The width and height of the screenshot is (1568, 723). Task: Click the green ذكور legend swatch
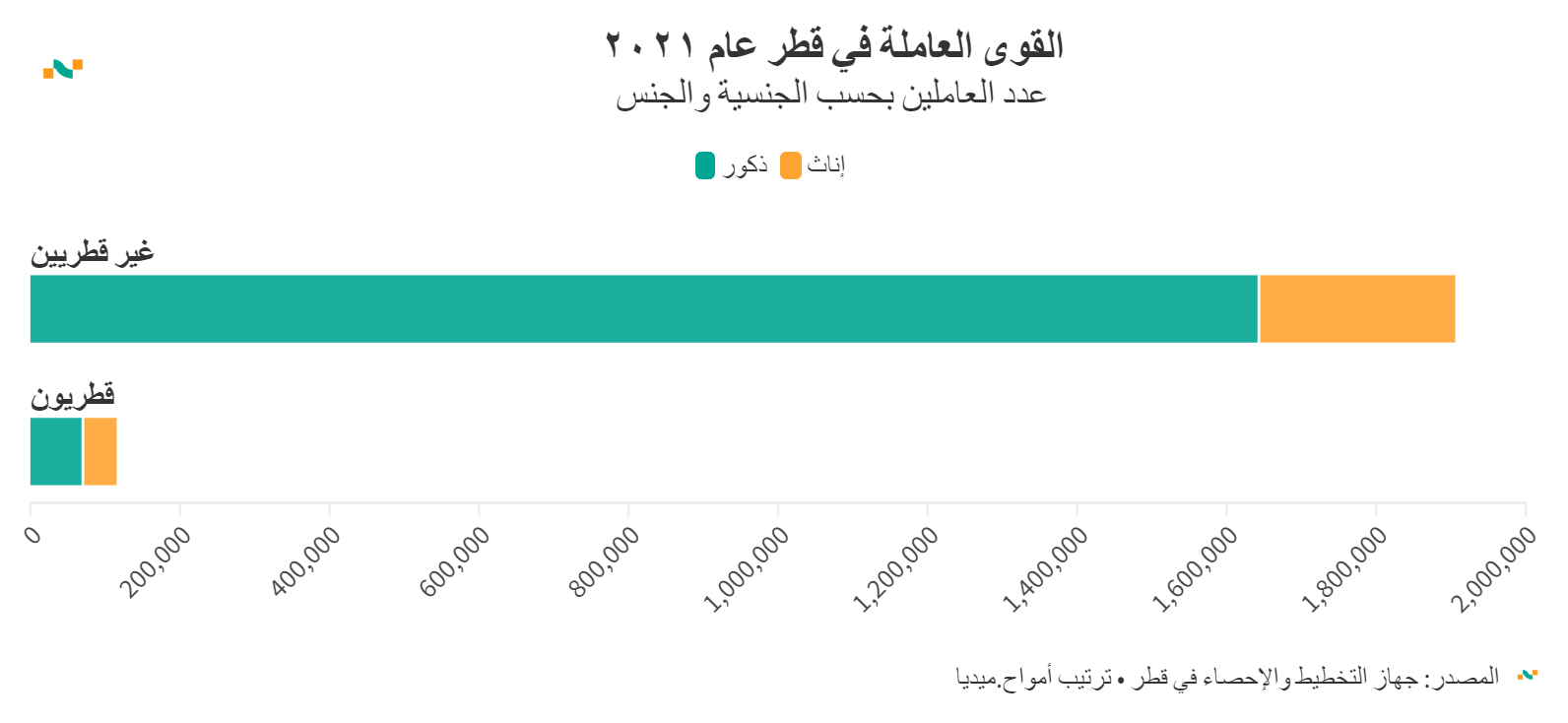point(705,165)
